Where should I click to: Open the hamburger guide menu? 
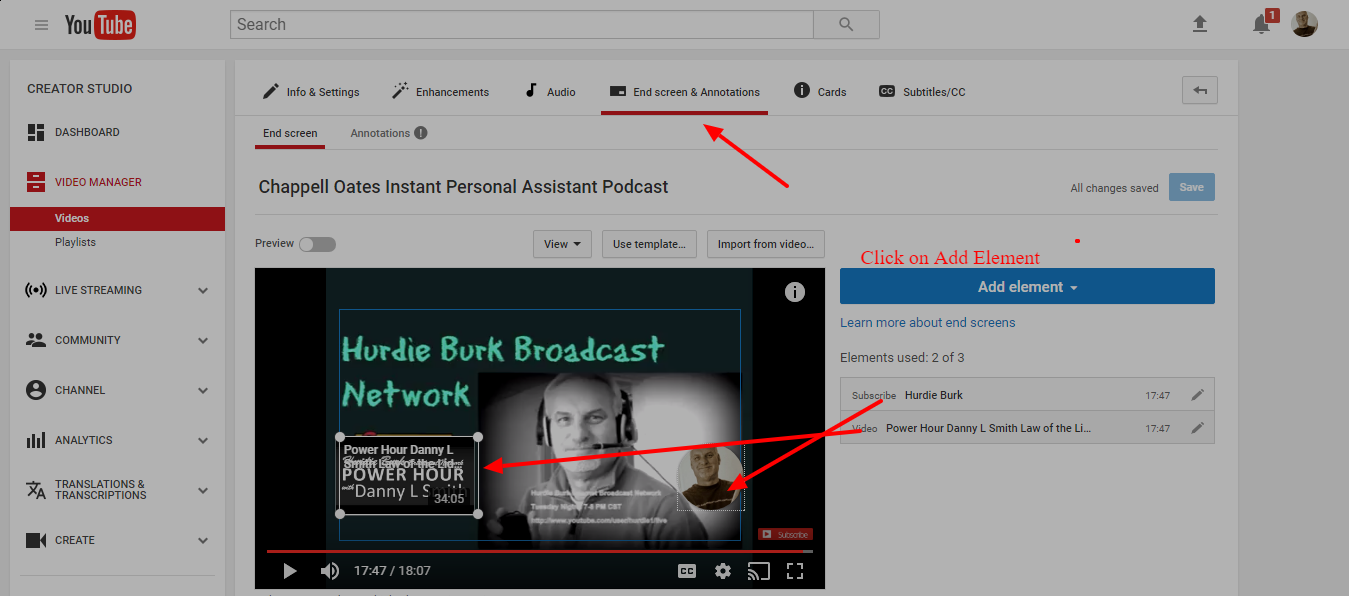click(41, 25)
